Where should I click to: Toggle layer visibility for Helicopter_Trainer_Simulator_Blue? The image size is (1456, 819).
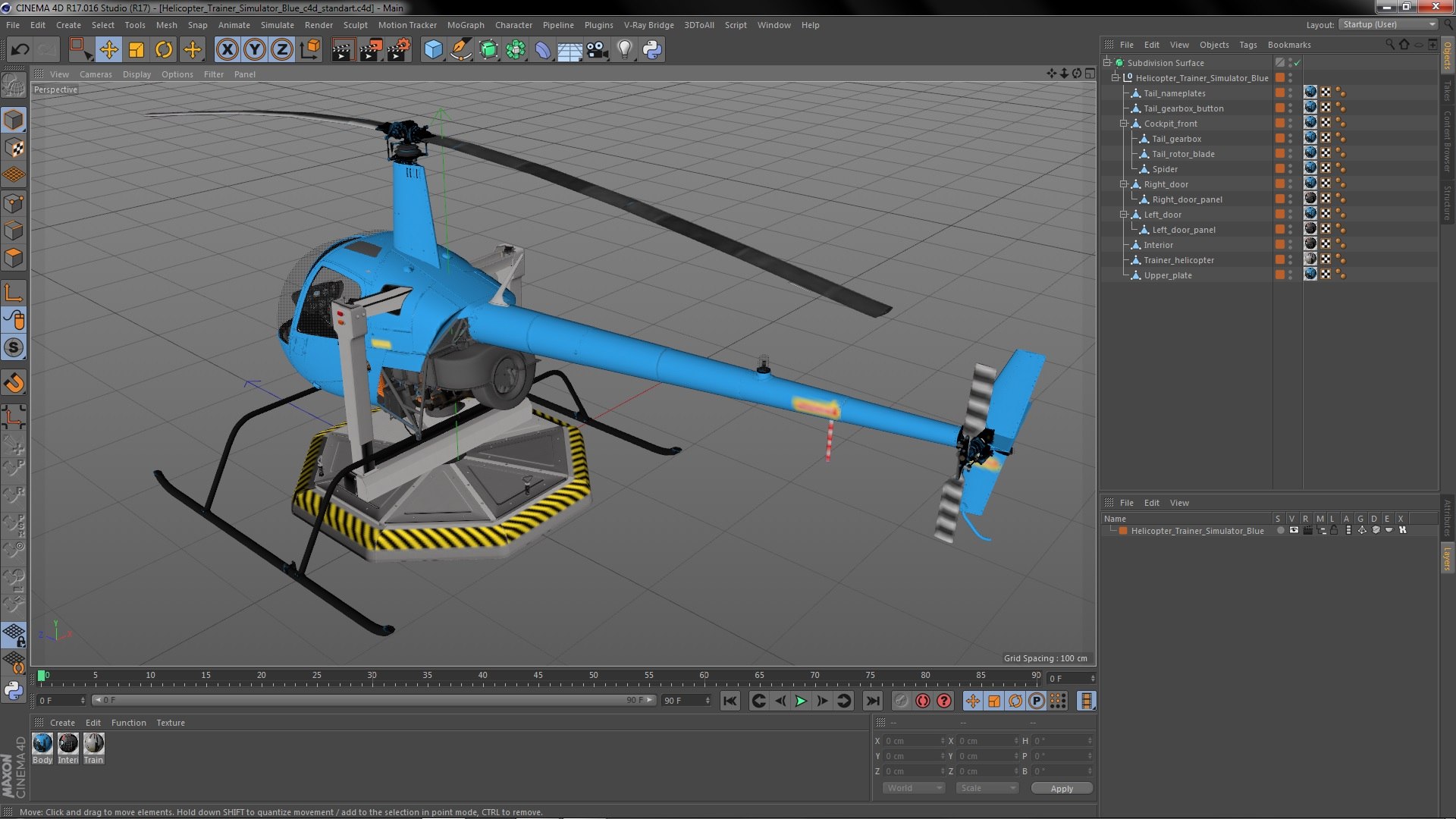click(x=1294, y=530)
